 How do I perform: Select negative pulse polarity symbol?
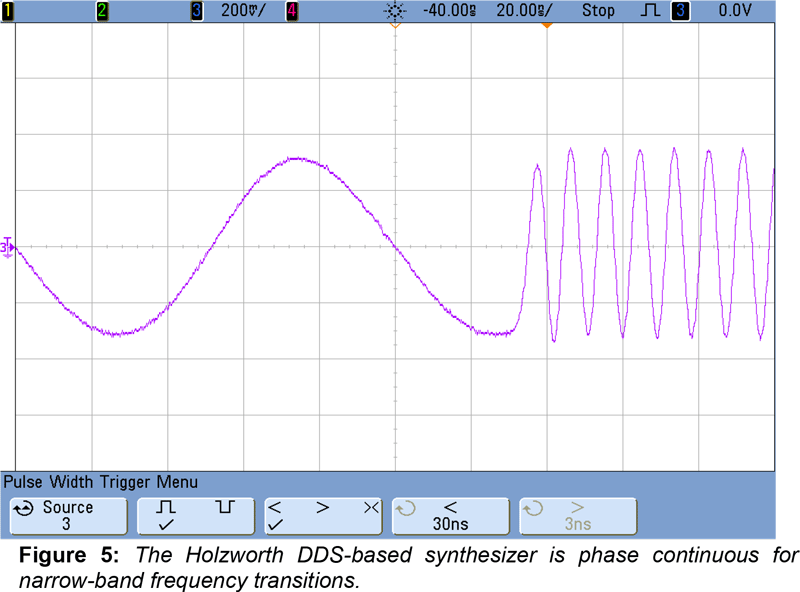[x=223, y=507]
